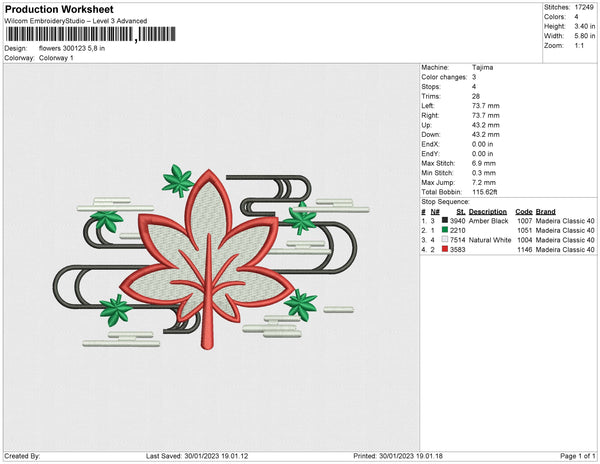Viewport: 600px width, 464px height.
Task: Click the 'Brand' column header
Action: (546, 212)
